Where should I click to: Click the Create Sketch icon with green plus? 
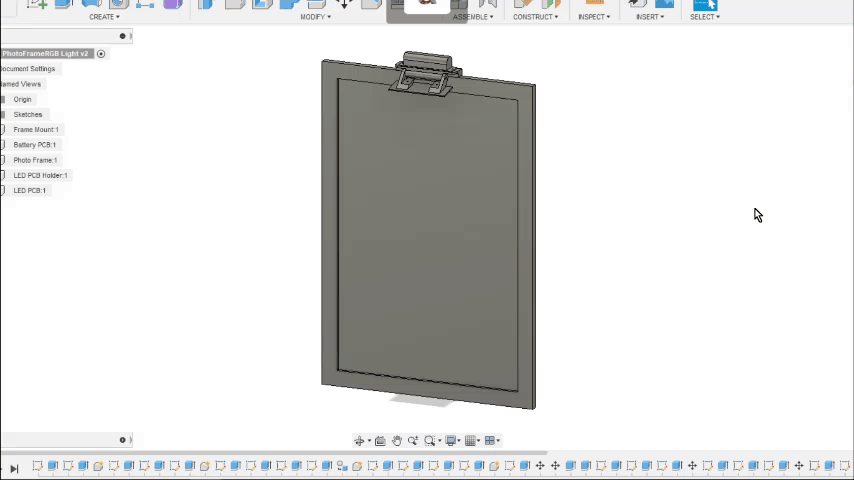coord(37,4)
